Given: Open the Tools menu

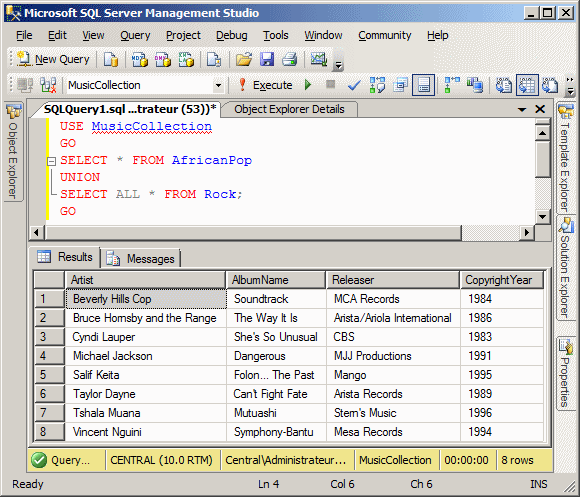Looking at the screenshot, I should [276, 35].
